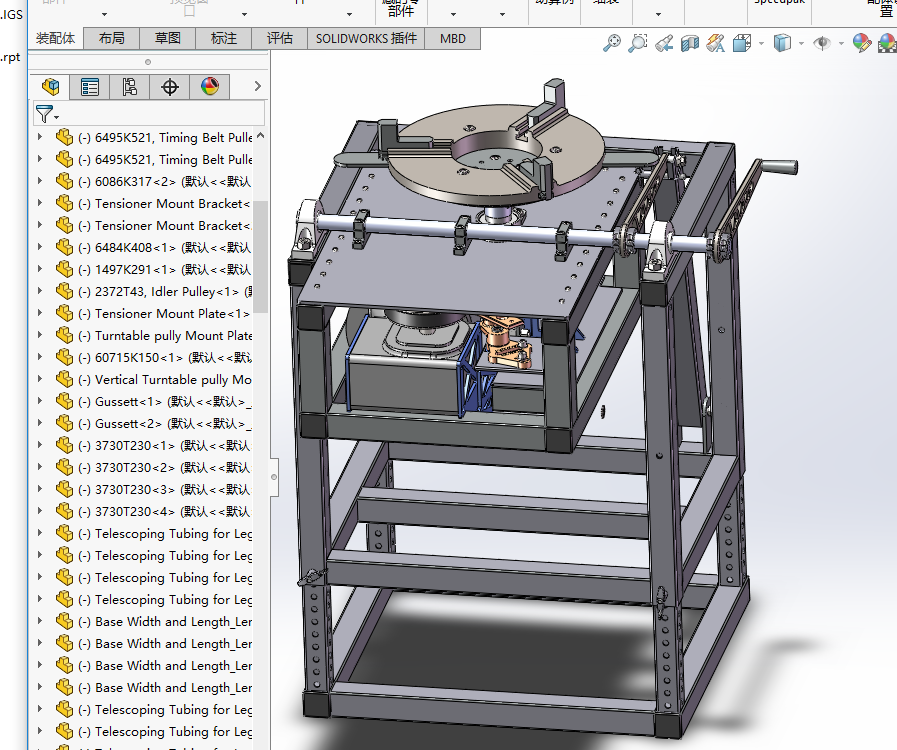Open the DimXpertManager crosshair tab

[170, 87]
